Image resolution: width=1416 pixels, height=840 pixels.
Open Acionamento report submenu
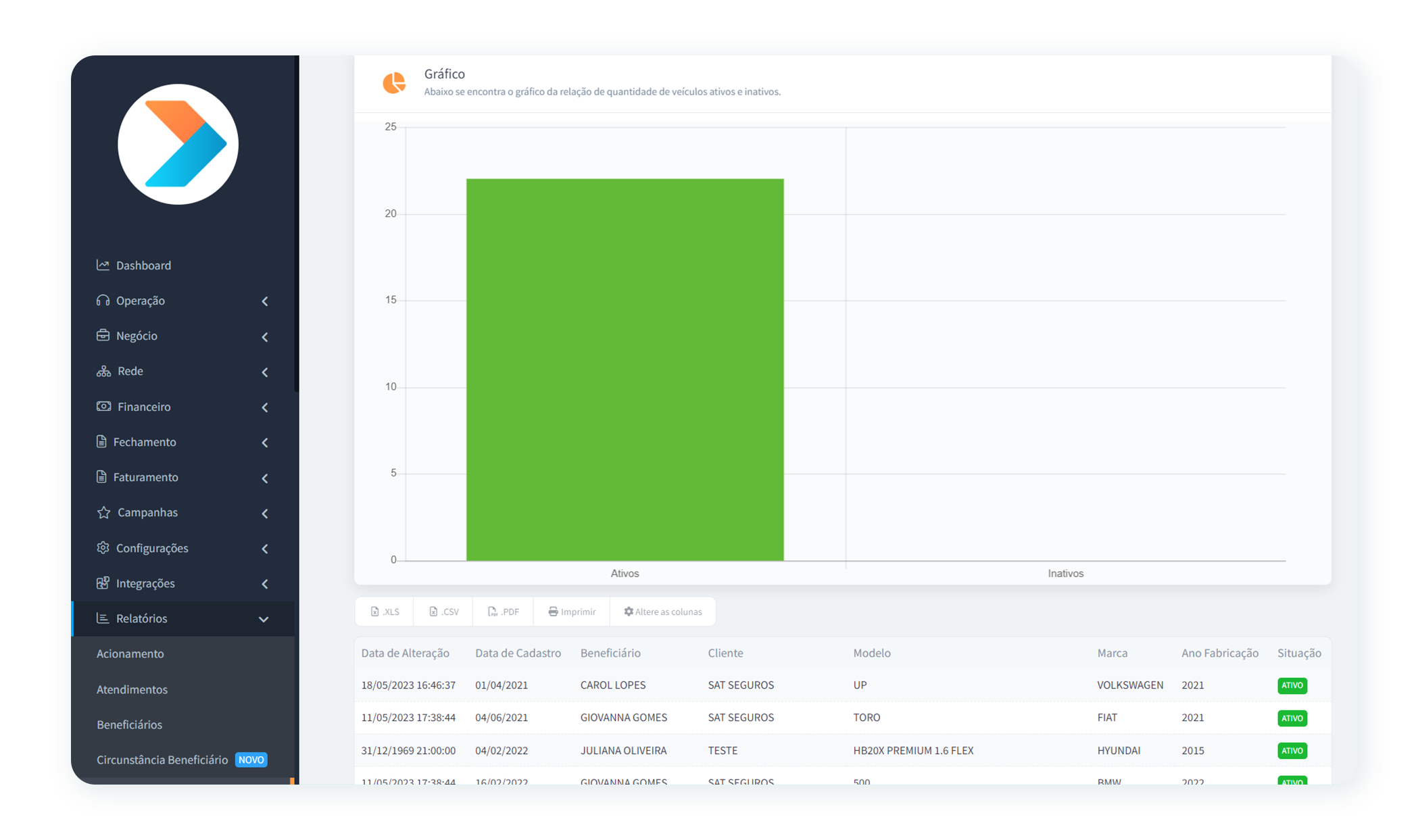(x=130, y=653)
